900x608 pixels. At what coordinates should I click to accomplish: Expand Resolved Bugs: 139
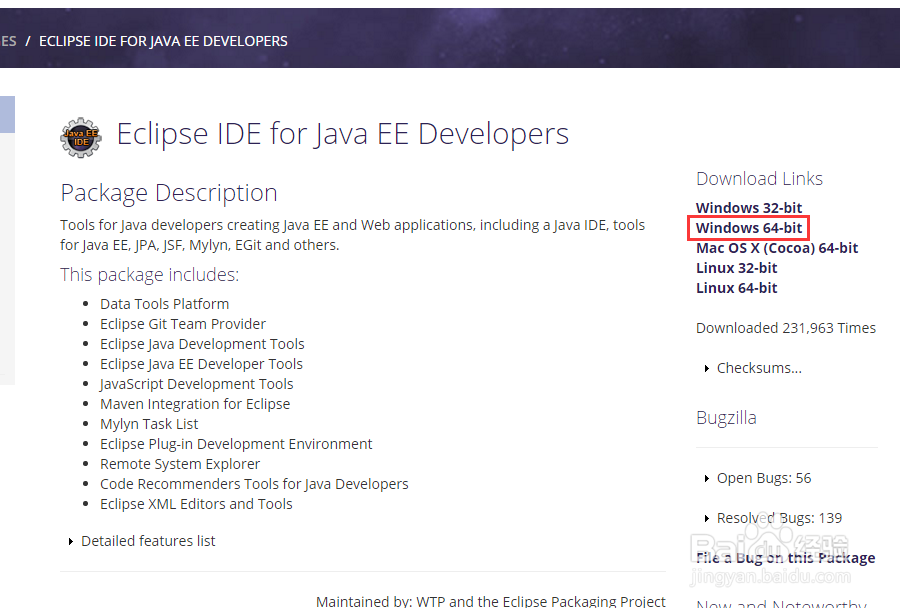coord(773,518)
